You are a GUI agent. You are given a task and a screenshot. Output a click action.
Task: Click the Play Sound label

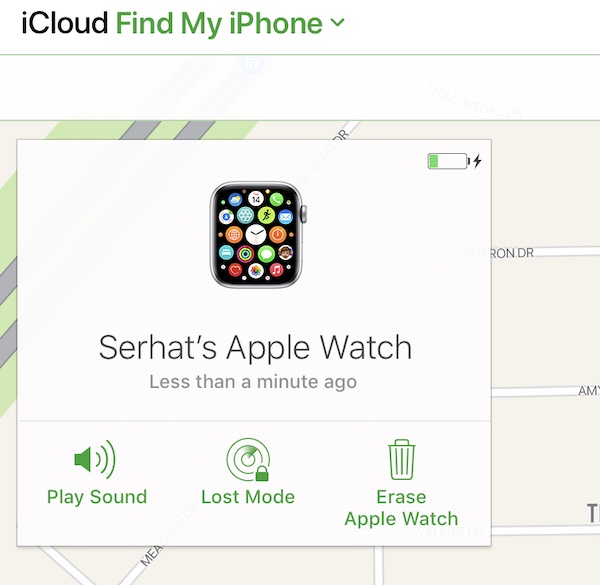click(x=97, y=497)
